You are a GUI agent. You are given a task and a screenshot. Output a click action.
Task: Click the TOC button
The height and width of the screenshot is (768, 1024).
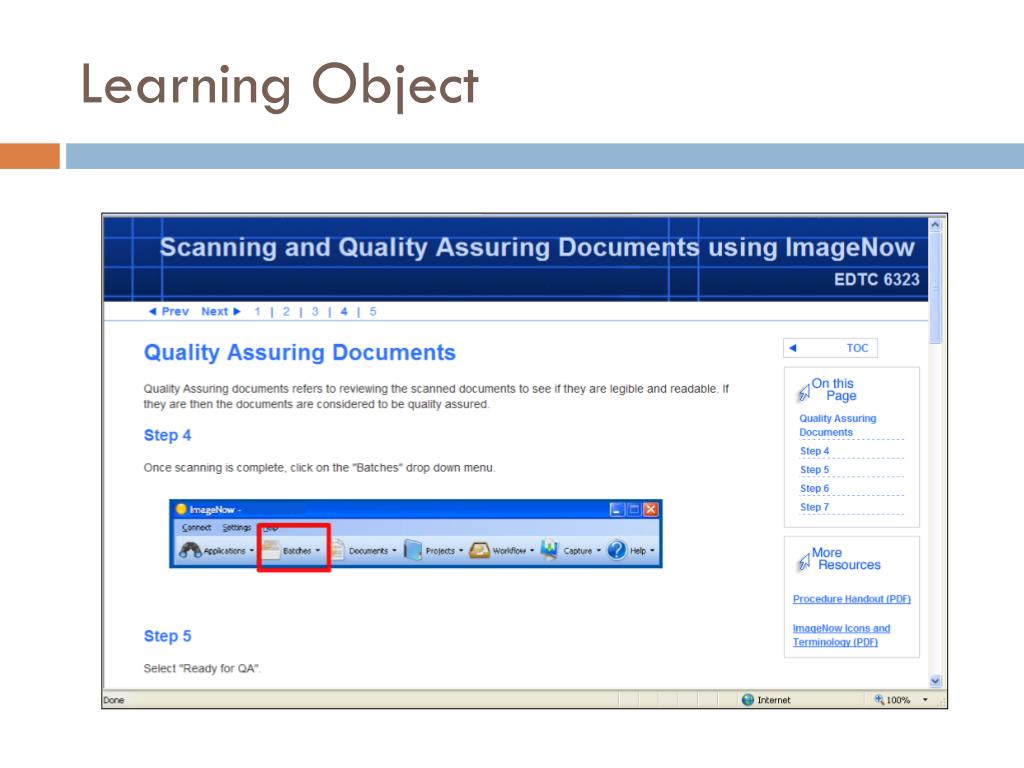[x=830, y=348]
